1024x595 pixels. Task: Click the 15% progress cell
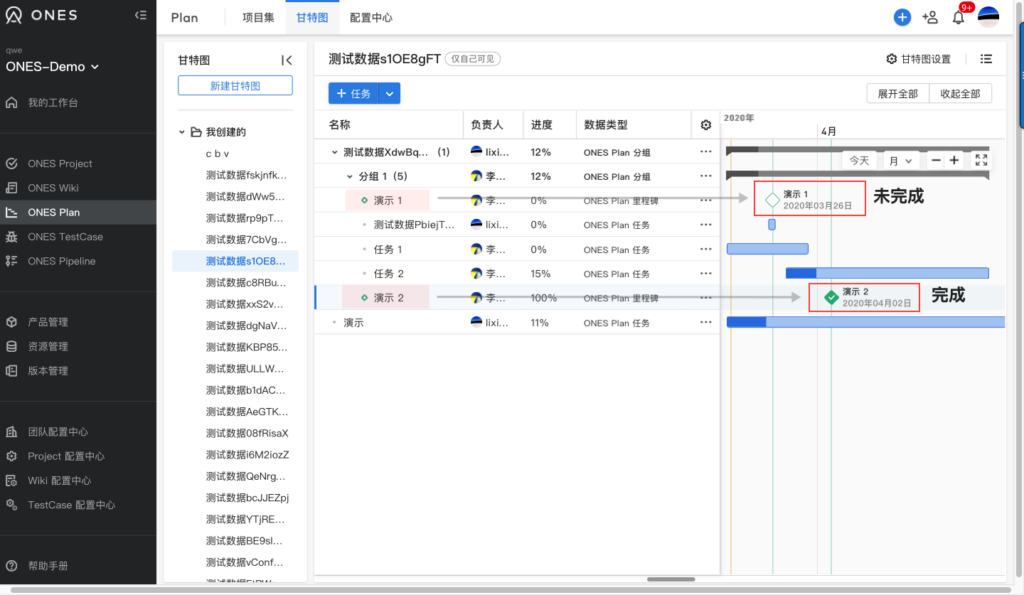(x=540, y=274)
